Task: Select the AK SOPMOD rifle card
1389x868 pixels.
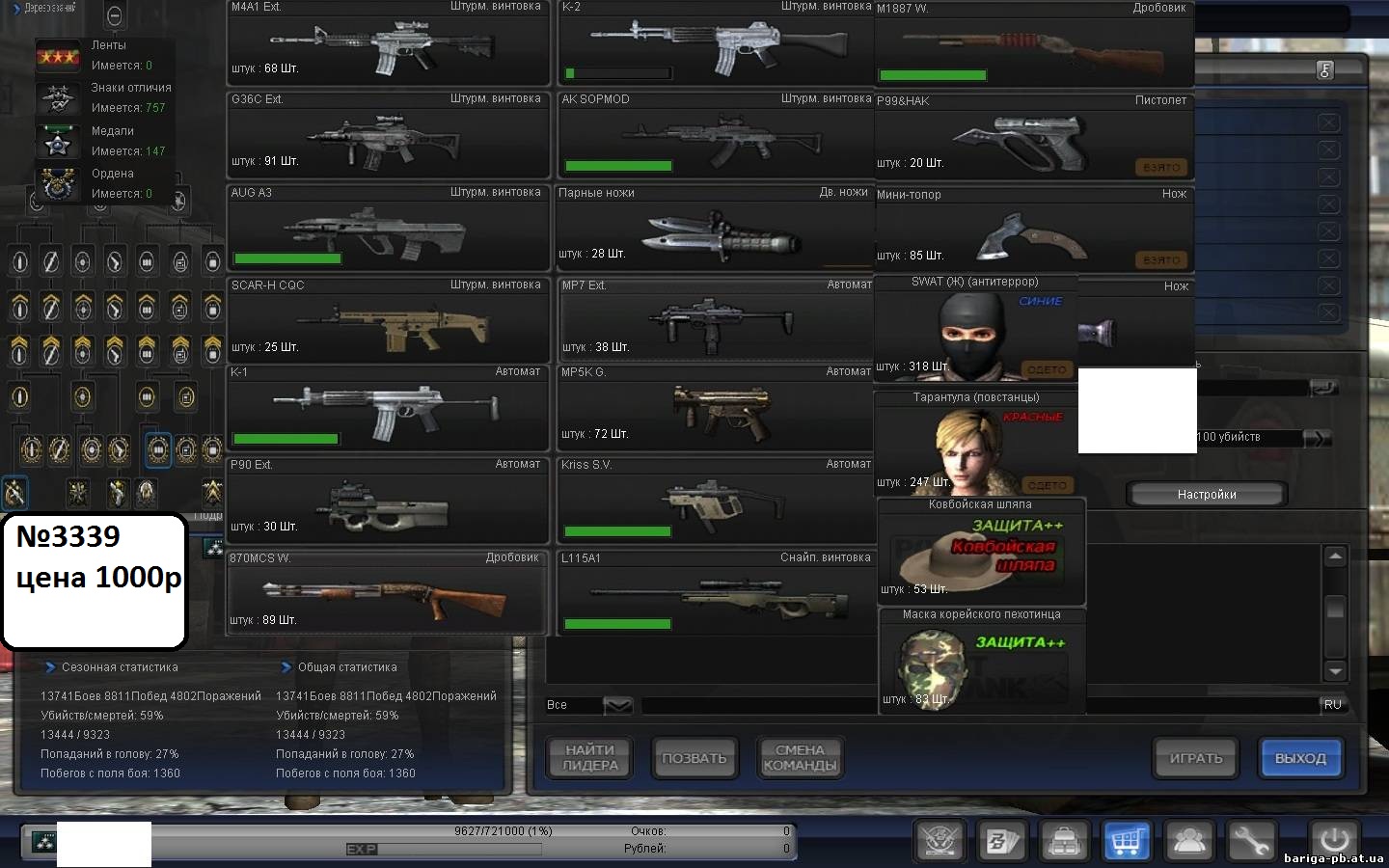Action: (x=716, y=135)
